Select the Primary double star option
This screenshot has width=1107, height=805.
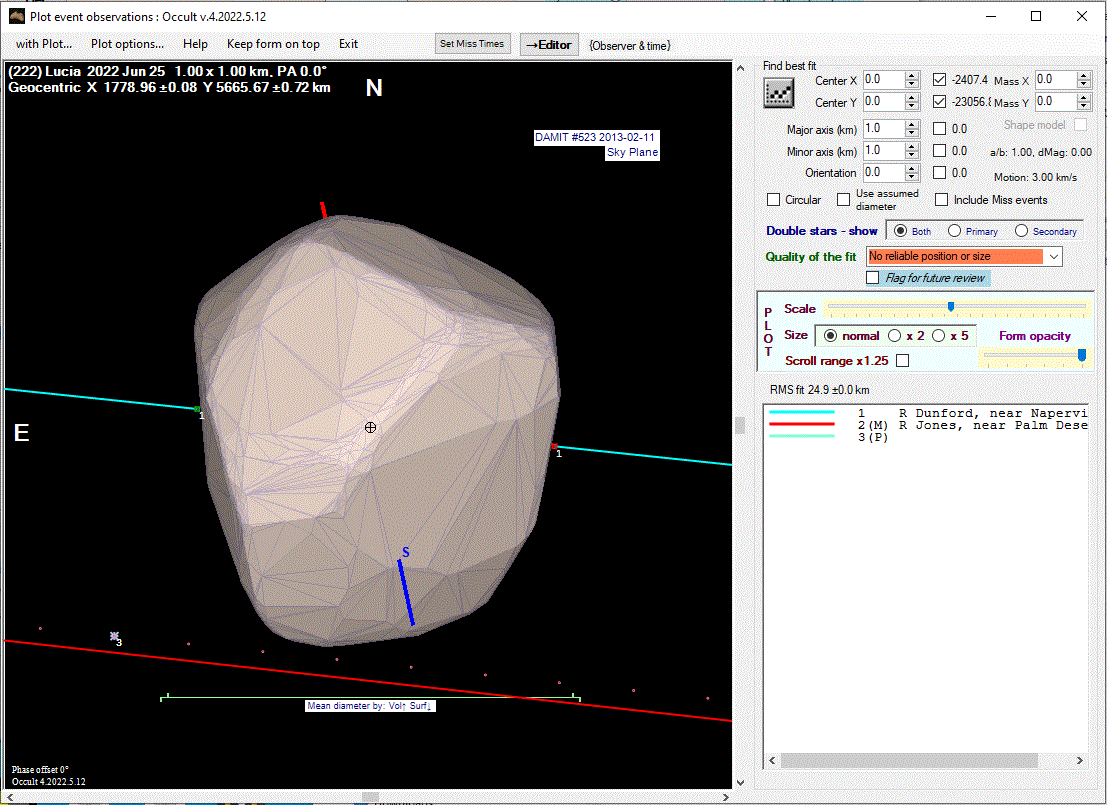[x=955, y=231]
